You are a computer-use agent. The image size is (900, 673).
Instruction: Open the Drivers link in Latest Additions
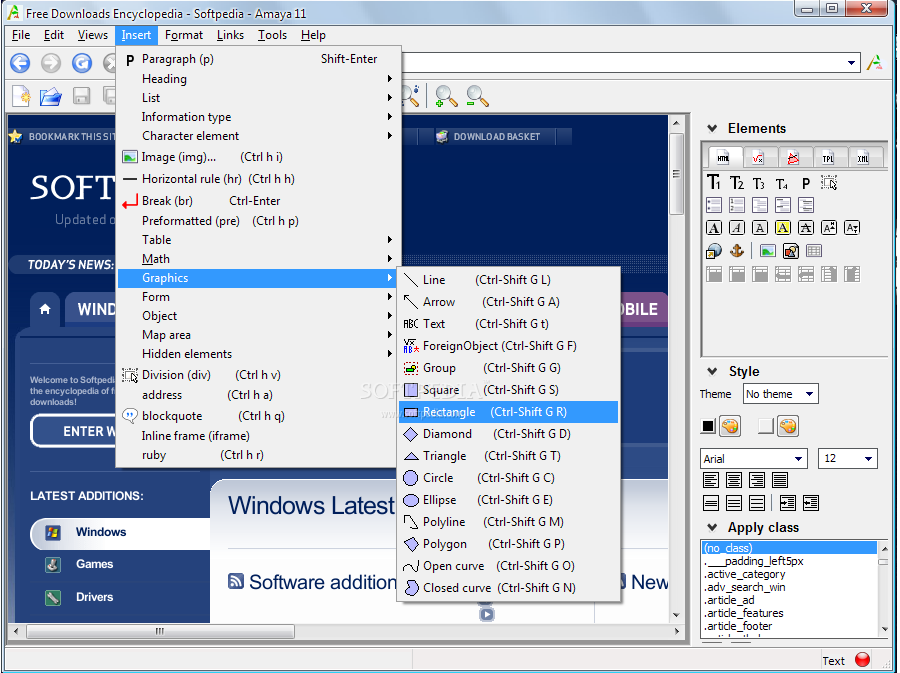tap(94, 597)
